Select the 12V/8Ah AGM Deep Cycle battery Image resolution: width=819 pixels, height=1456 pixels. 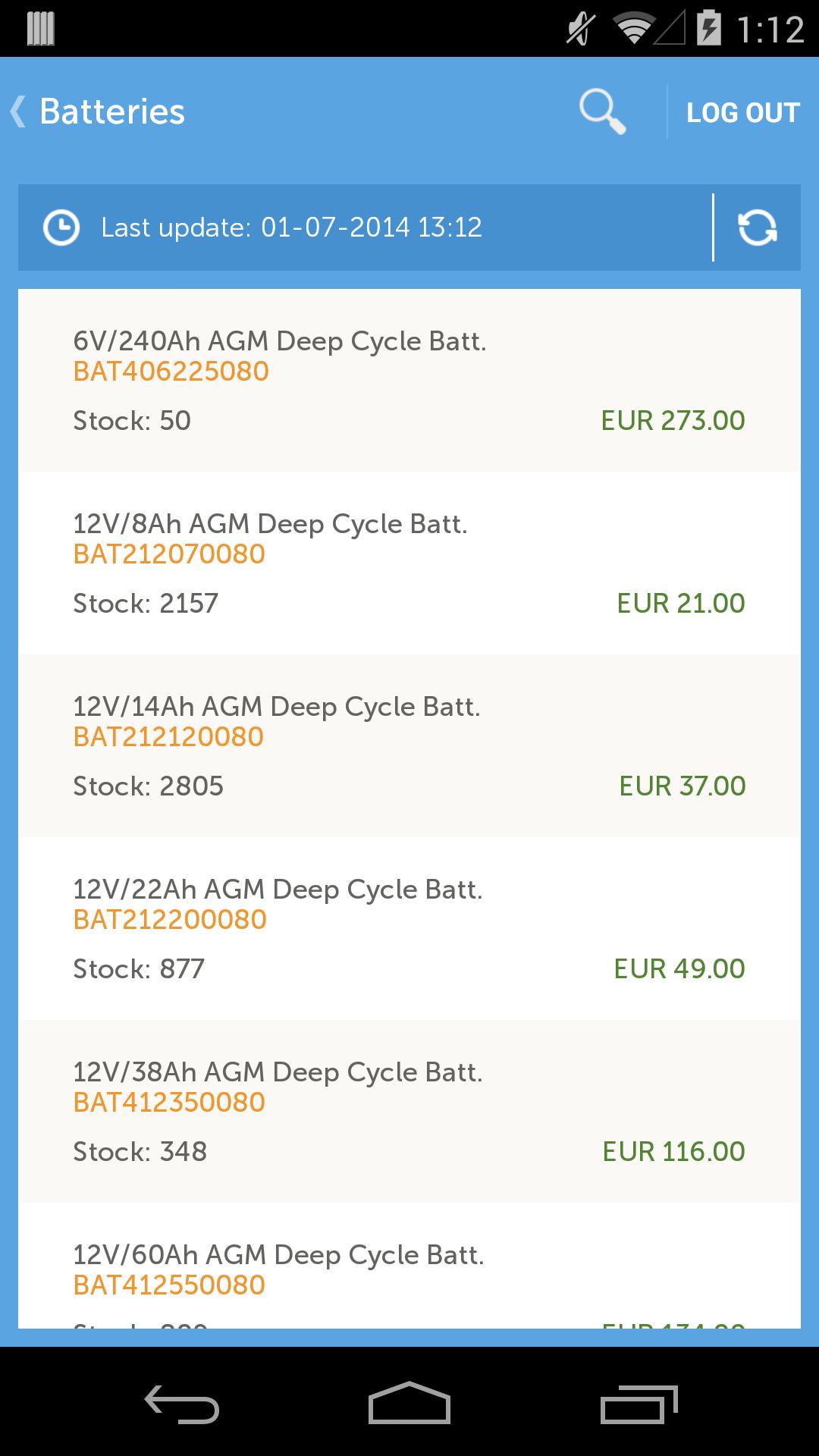click(270, 524)
